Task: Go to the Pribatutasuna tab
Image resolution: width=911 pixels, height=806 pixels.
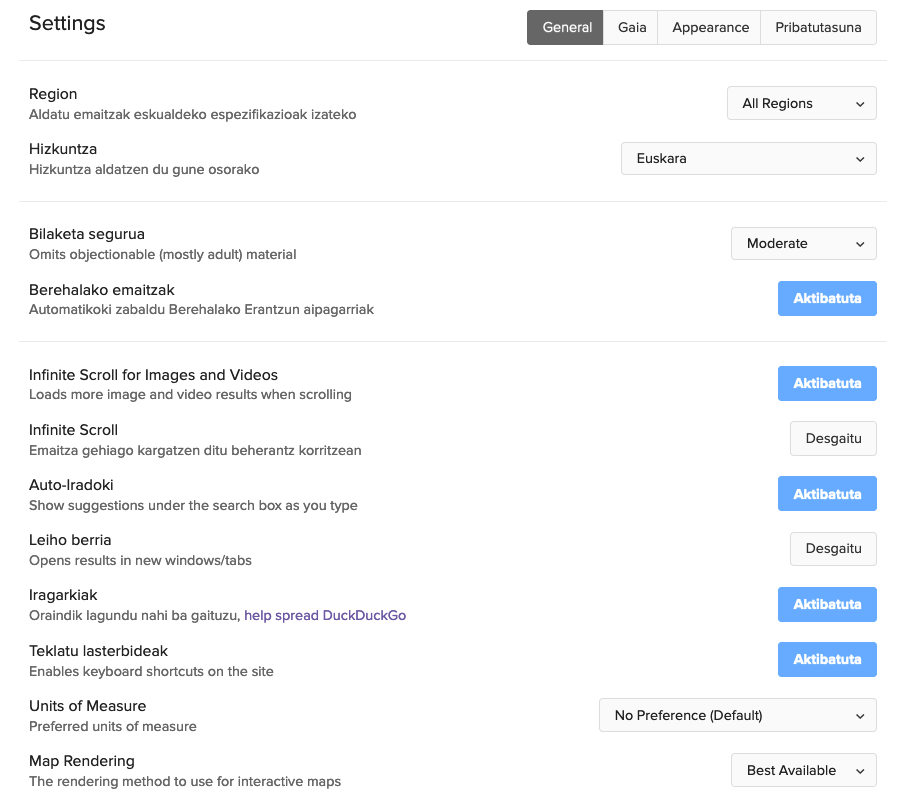Action: 818,28
